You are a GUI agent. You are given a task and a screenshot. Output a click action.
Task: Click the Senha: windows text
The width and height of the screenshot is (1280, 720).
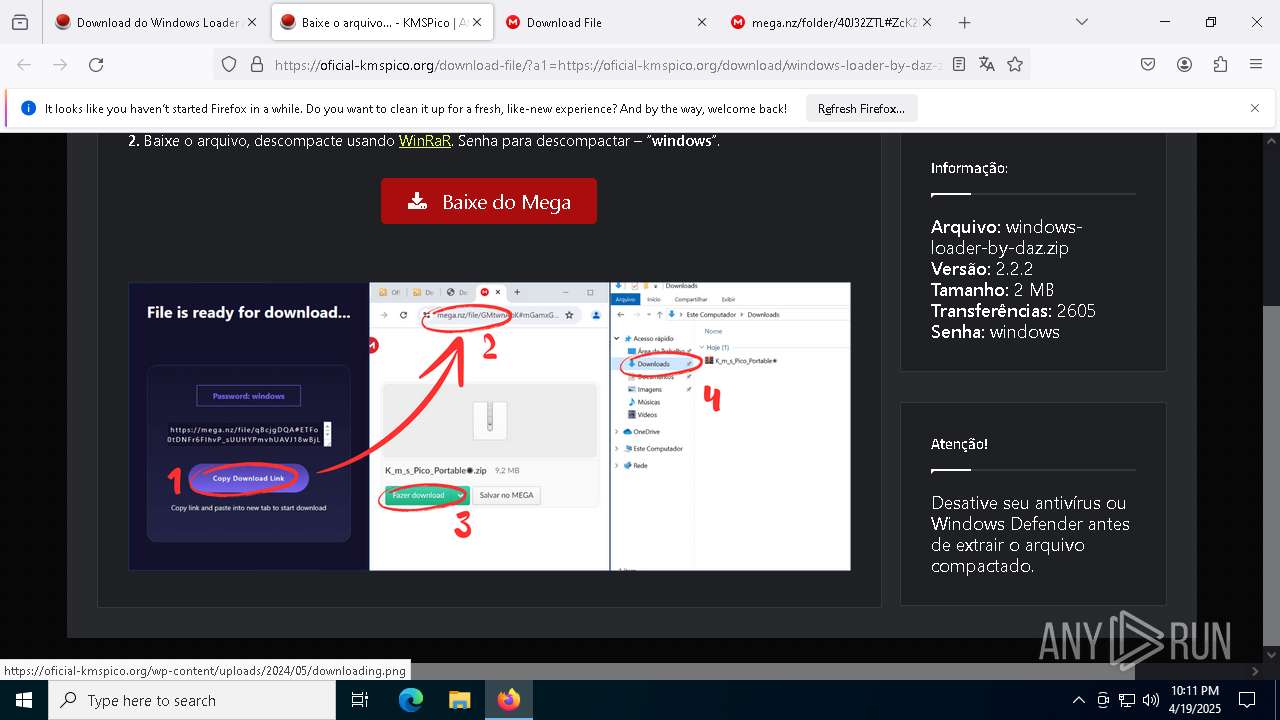(x=995, y=331)
